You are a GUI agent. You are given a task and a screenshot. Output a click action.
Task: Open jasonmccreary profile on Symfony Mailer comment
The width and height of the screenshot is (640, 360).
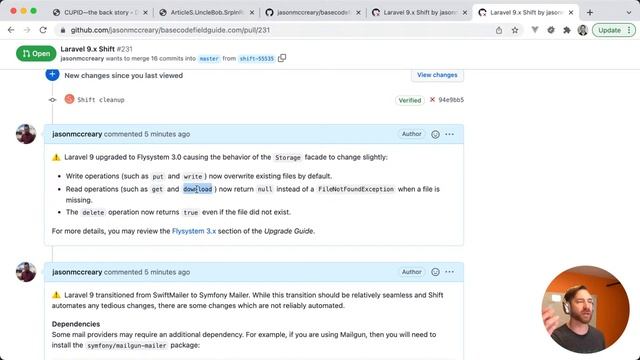[x=77, y=272]
